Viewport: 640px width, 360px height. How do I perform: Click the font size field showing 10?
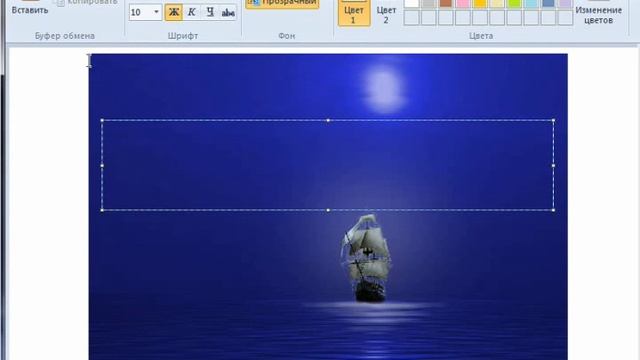(x=141, y=12)
